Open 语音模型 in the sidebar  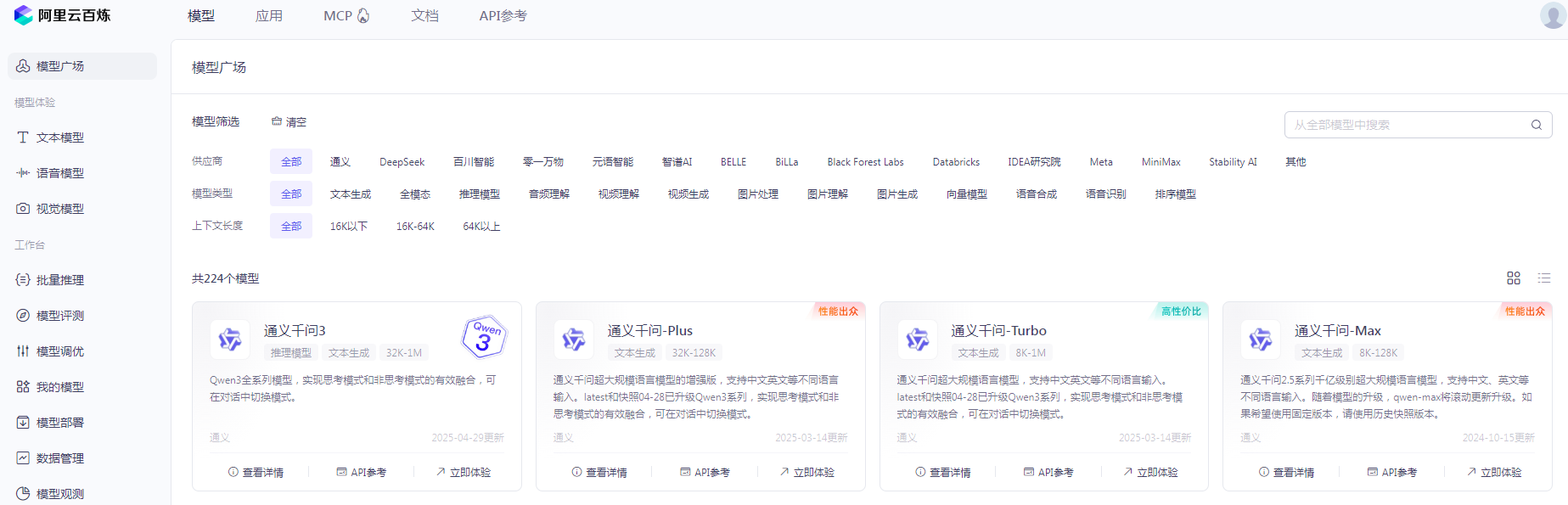pyautogui.click(x=59, y=173)
